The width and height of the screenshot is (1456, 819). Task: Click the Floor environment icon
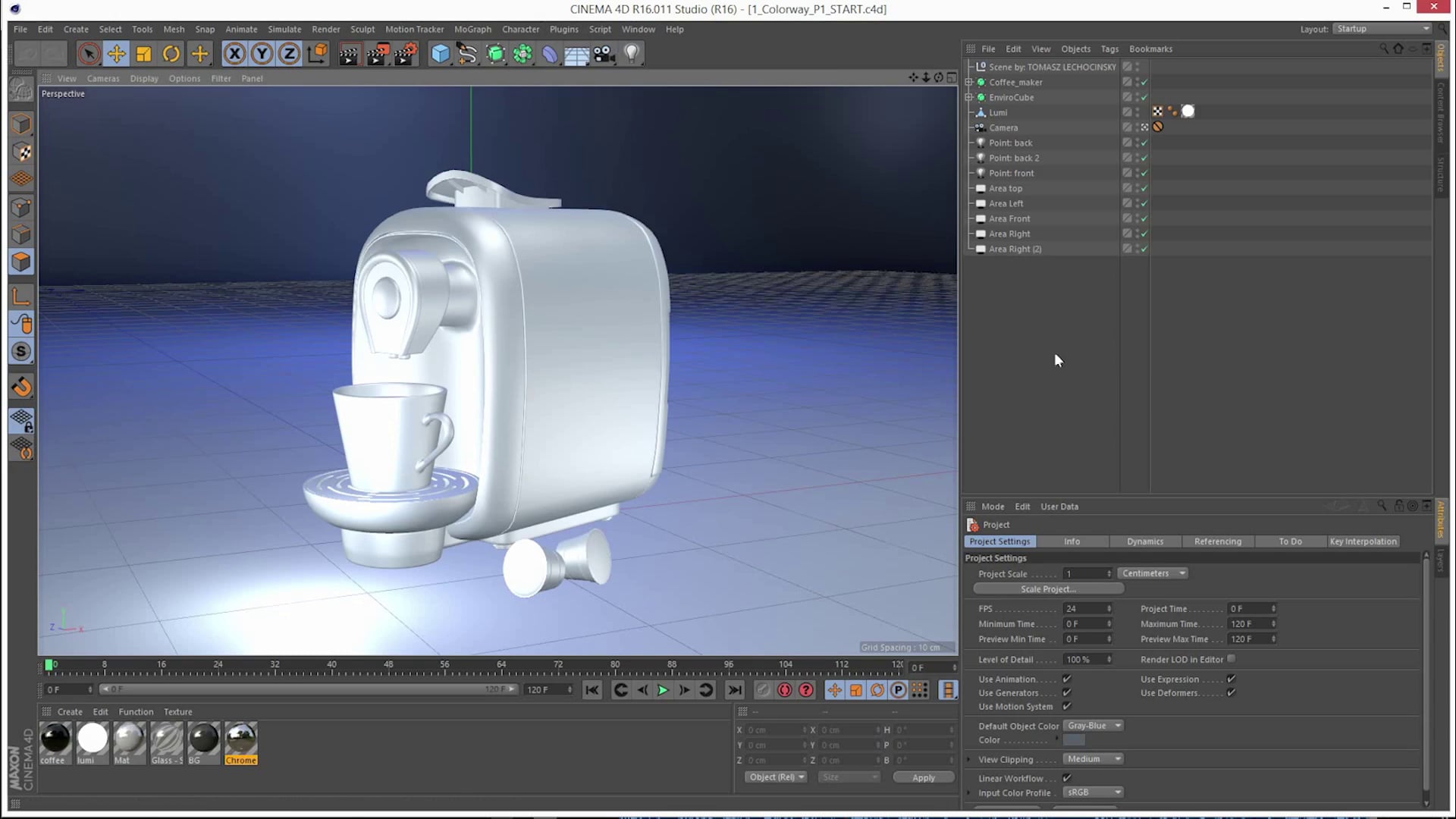click(x=576, y=54)
